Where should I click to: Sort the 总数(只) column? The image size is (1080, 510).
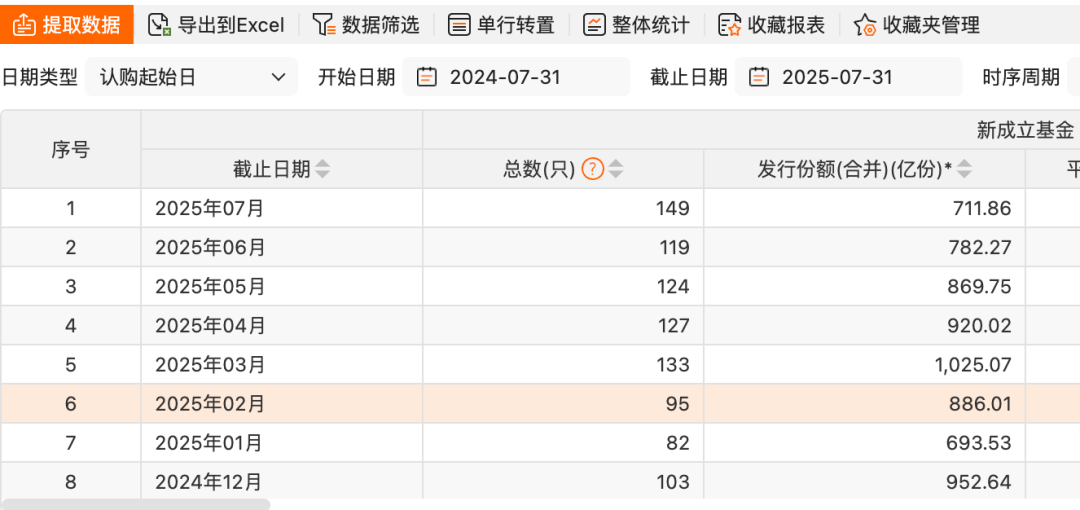click(616, 169)
